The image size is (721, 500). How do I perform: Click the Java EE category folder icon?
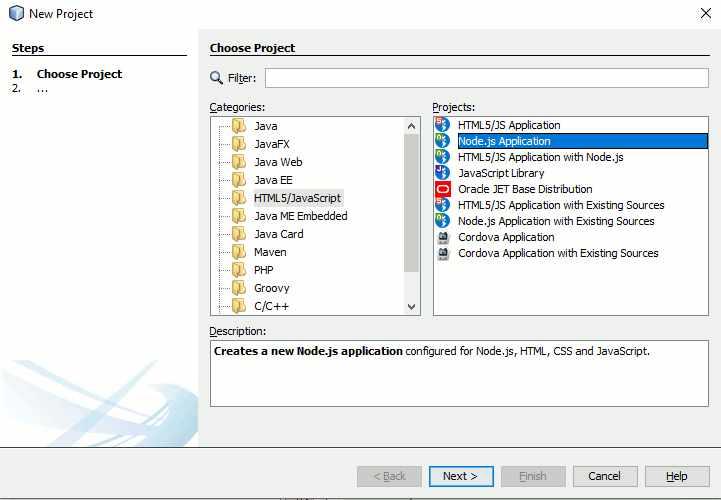coord(239,180)
